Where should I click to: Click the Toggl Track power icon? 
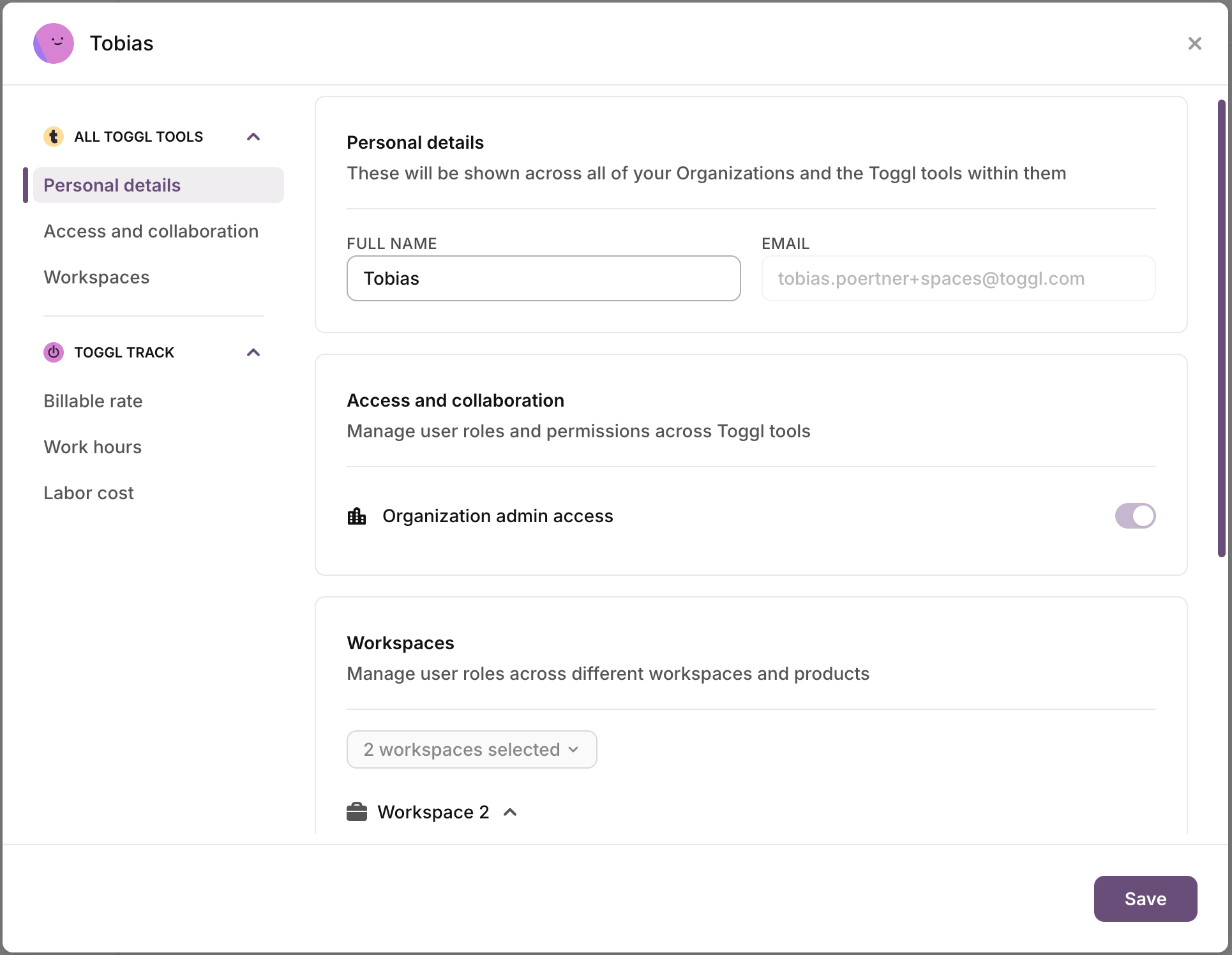tap(54, 352)
